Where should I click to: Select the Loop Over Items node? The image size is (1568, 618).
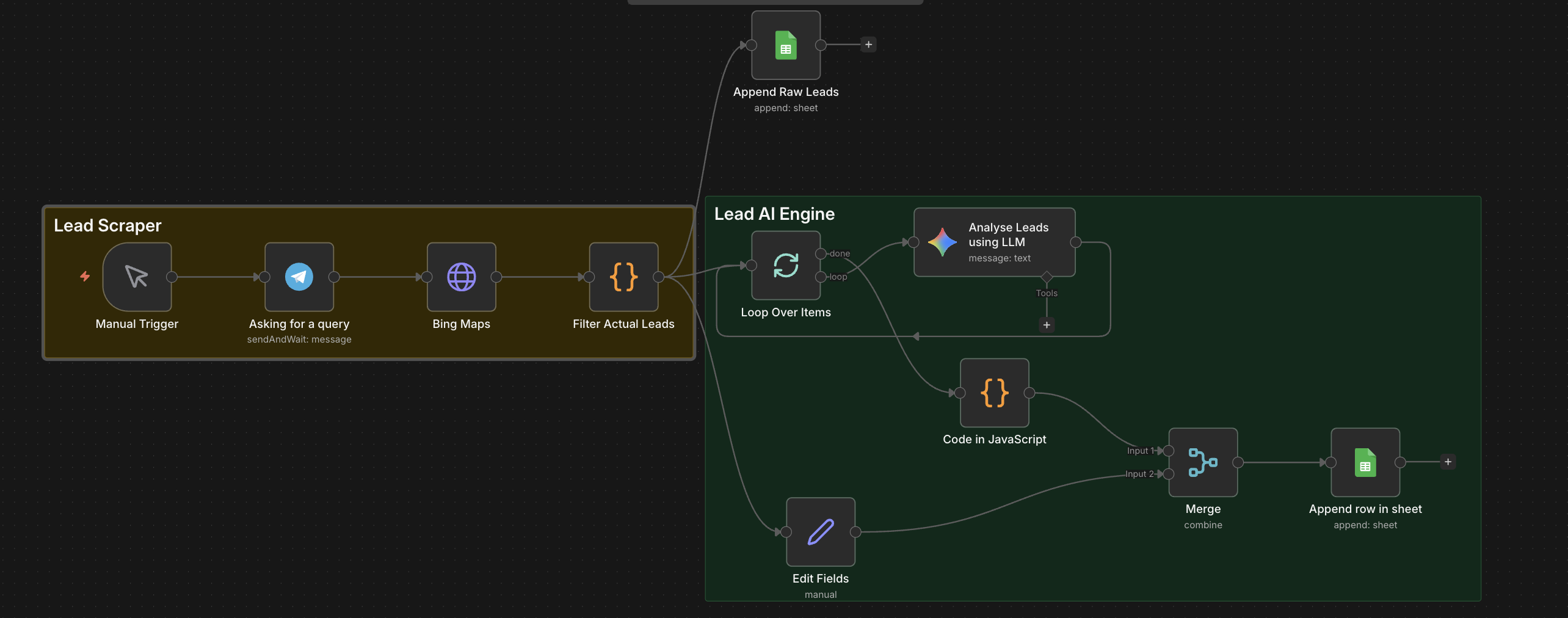[785, 265]
